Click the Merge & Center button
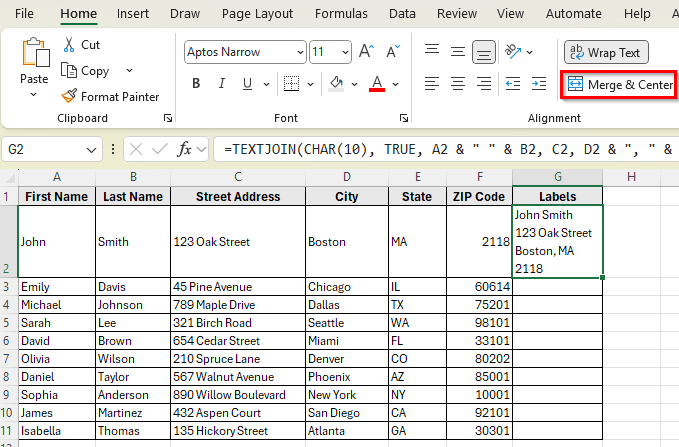 (618, 85)
